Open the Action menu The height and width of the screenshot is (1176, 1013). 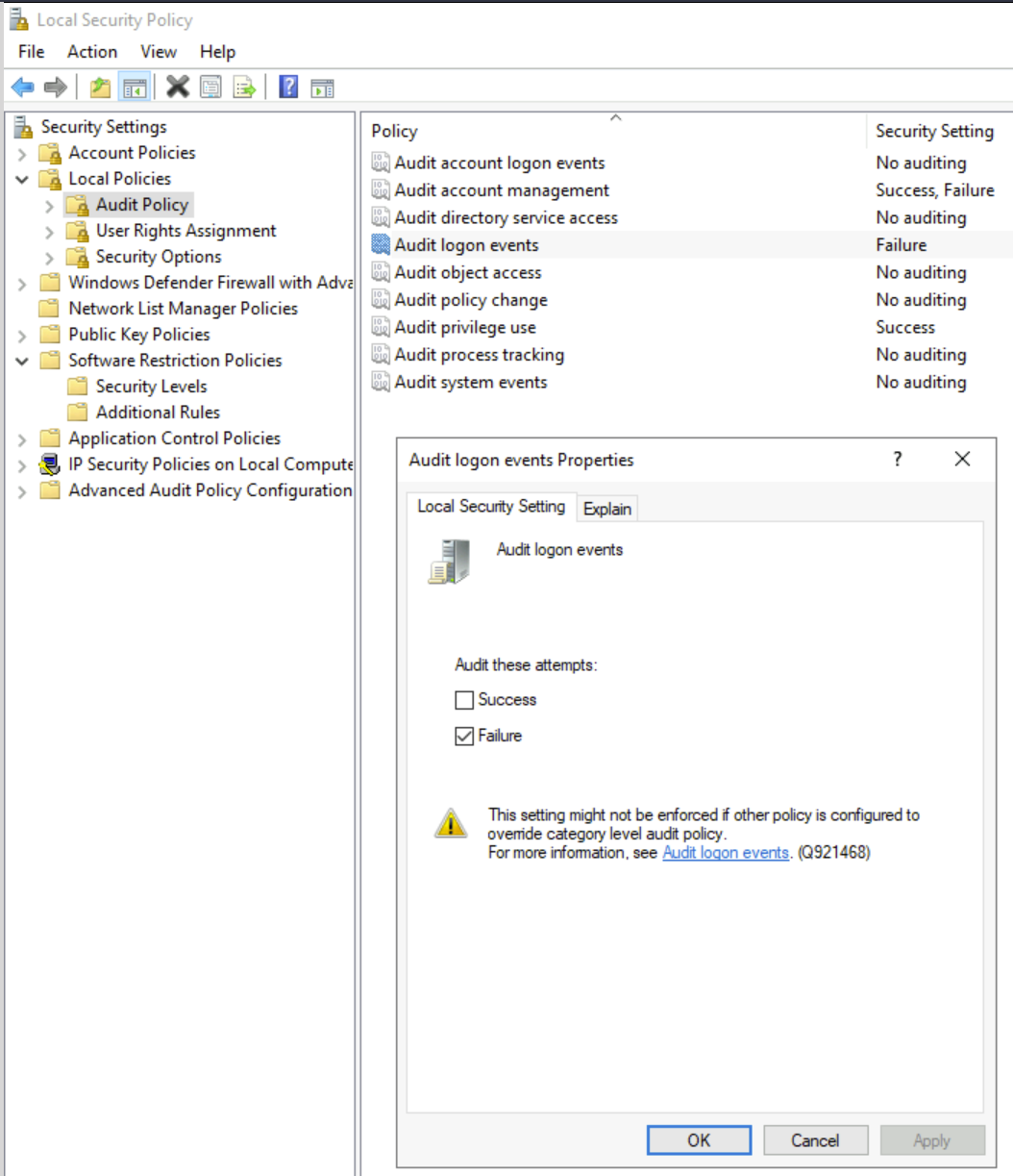tap(91, 52)
